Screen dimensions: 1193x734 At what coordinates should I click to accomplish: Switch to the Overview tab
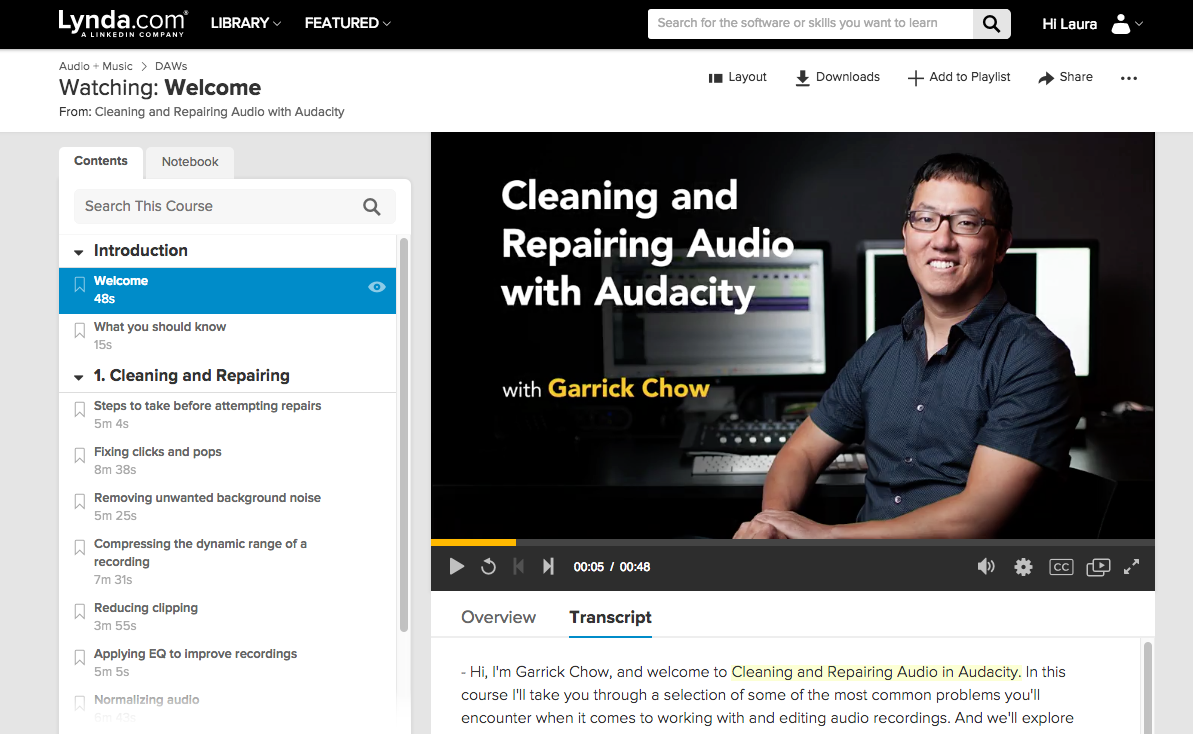498,618
